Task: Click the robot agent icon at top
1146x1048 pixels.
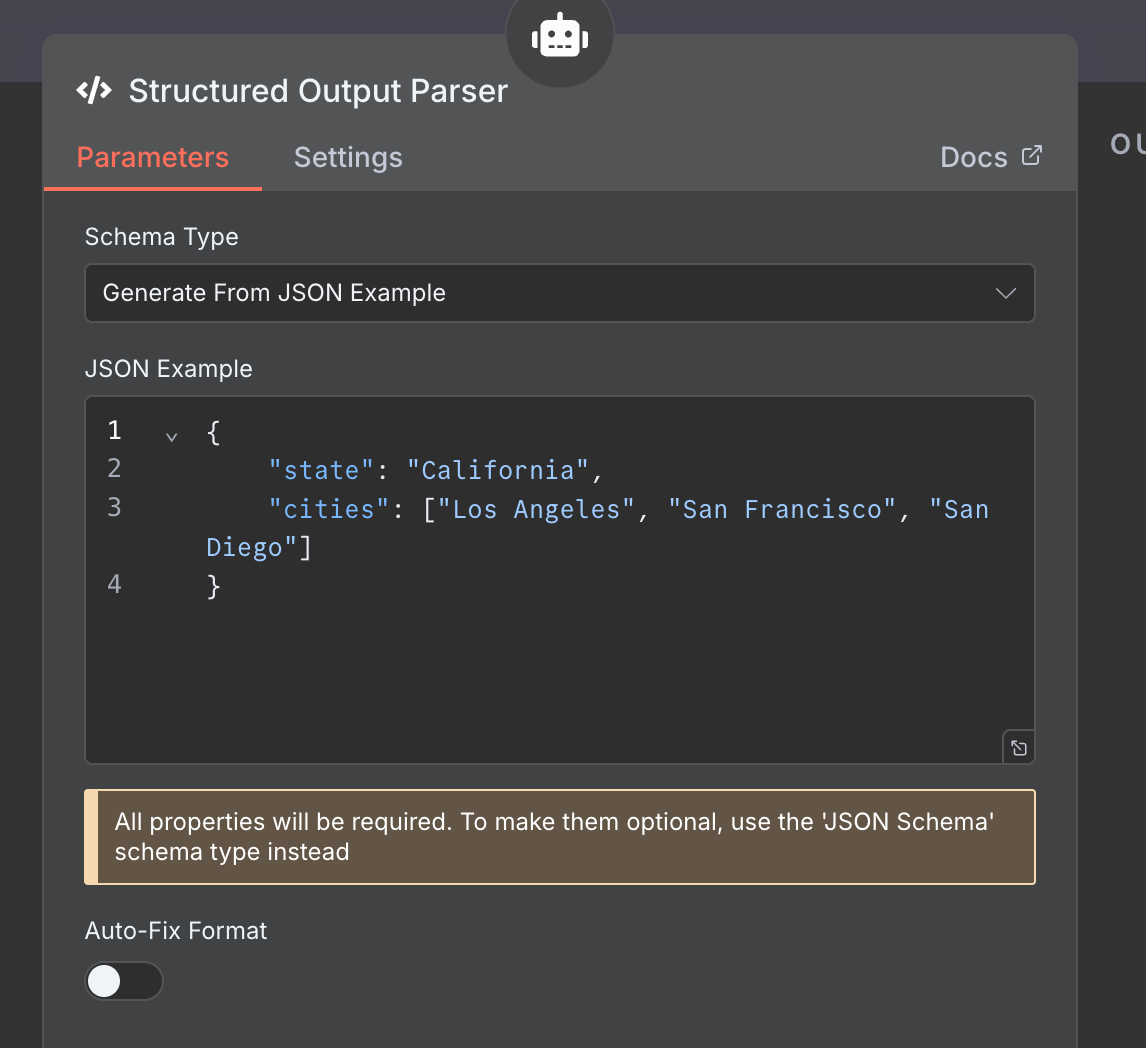Action: [560, 38]
